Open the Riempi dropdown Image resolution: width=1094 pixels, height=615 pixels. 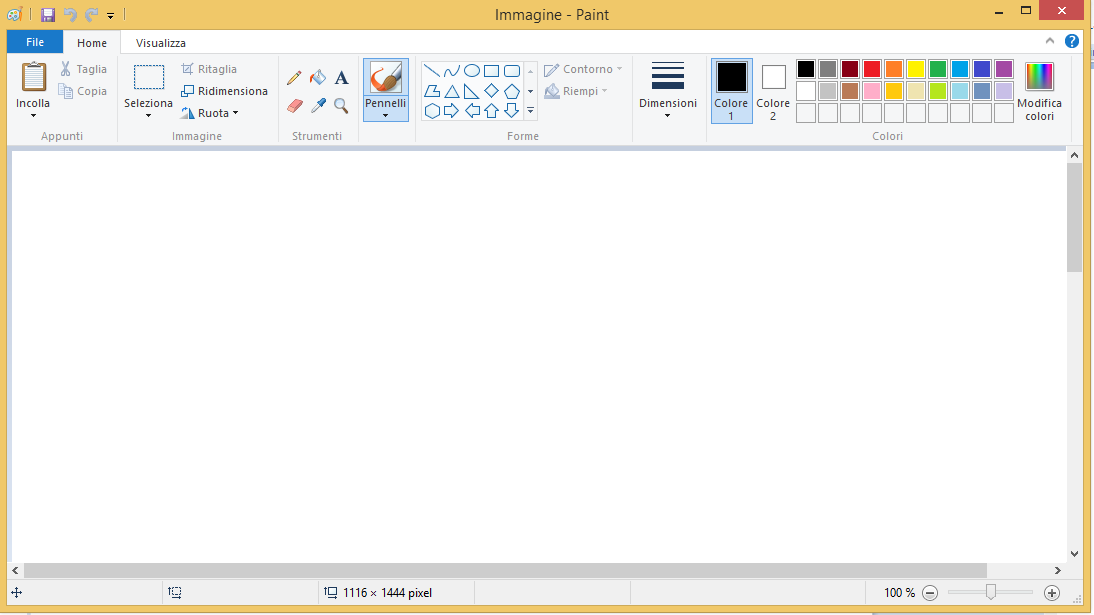(x=576, y=91)
